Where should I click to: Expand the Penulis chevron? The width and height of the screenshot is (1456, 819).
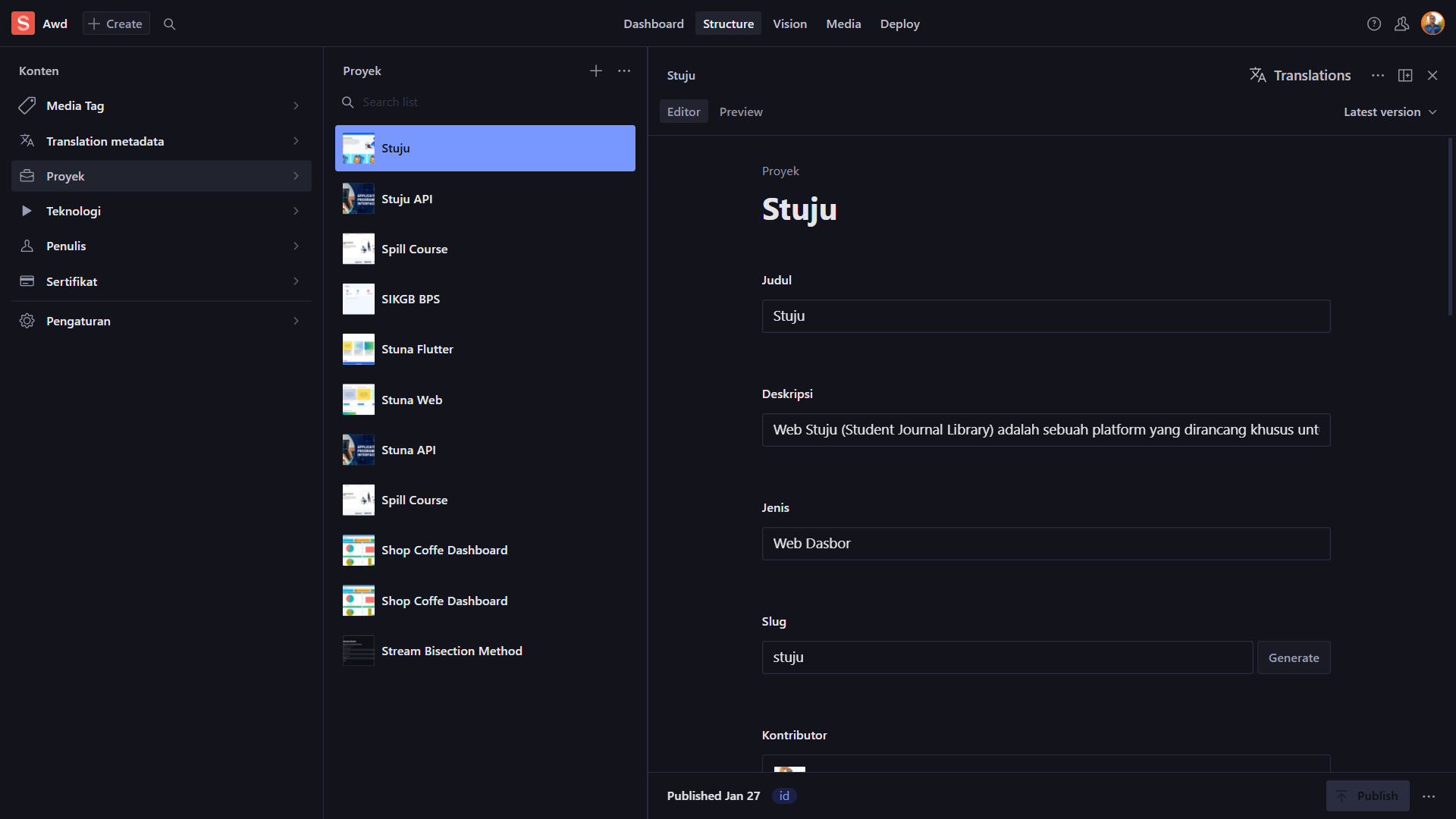(296, 246)
